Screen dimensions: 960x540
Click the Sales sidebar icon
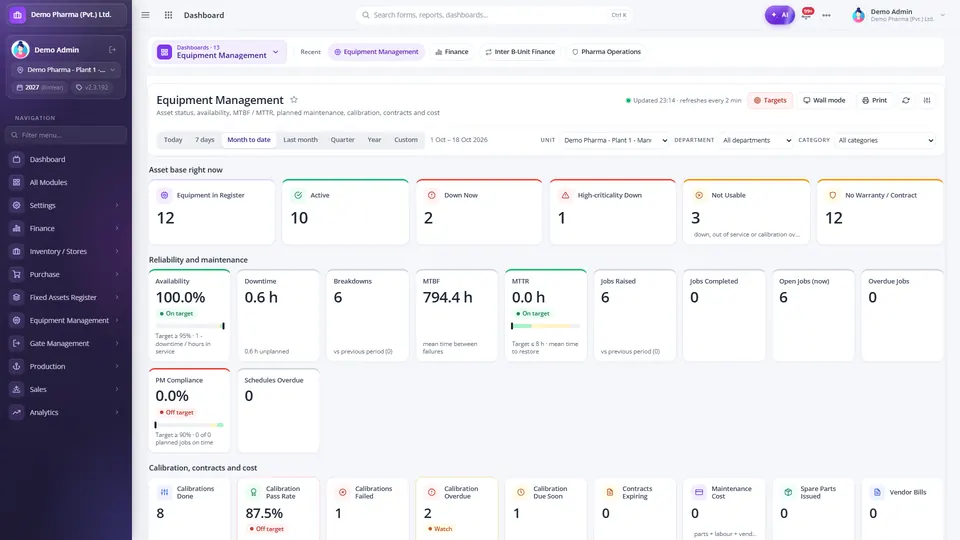(x=17, y=389)
